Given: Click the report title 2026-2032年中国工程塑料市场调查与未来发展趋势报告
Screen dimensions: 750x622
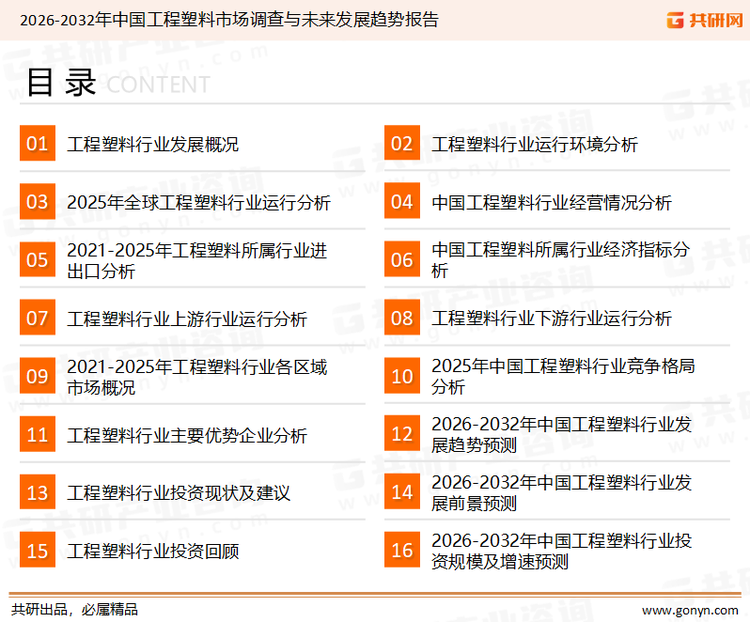Looking at the screenshot, I should click(x=229, y=20).
